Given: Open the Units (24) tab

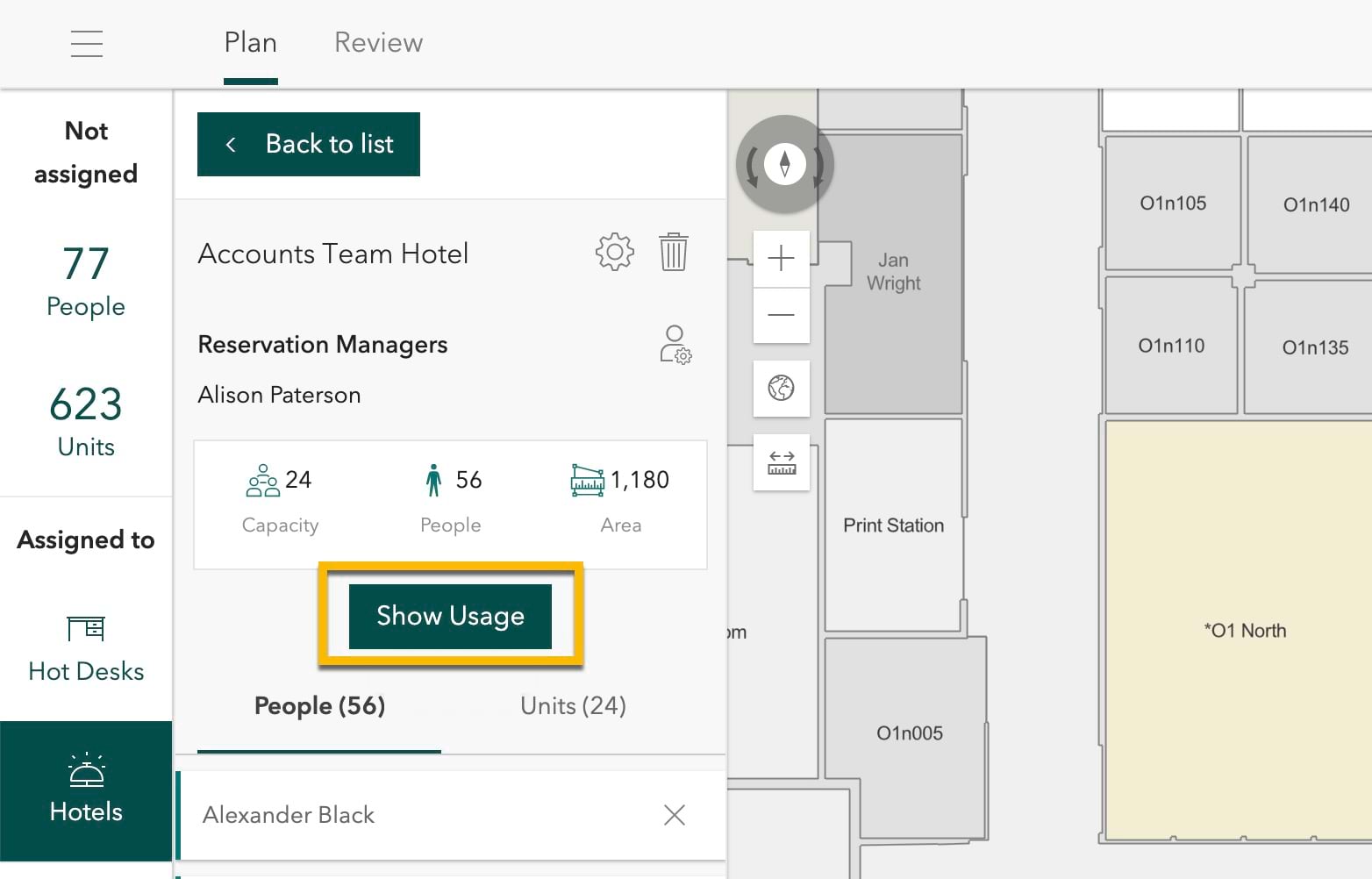Looking at the screenshot, I should click(573, 706).
